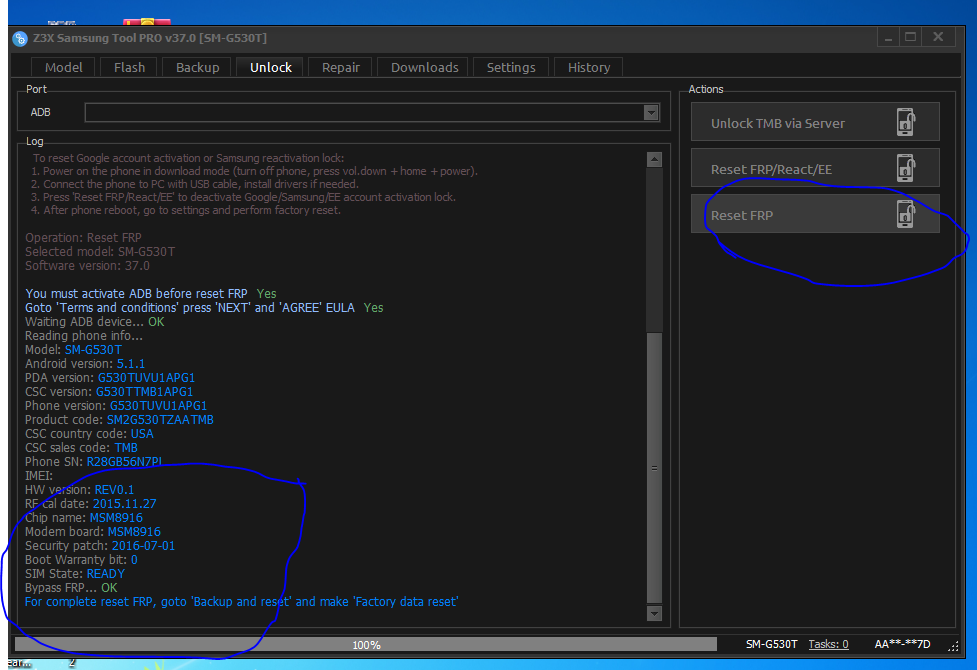The height and width of the screenshot is (670, 977).
Task: Click Waiting ADB device... OK line
Action: [95, 322]
